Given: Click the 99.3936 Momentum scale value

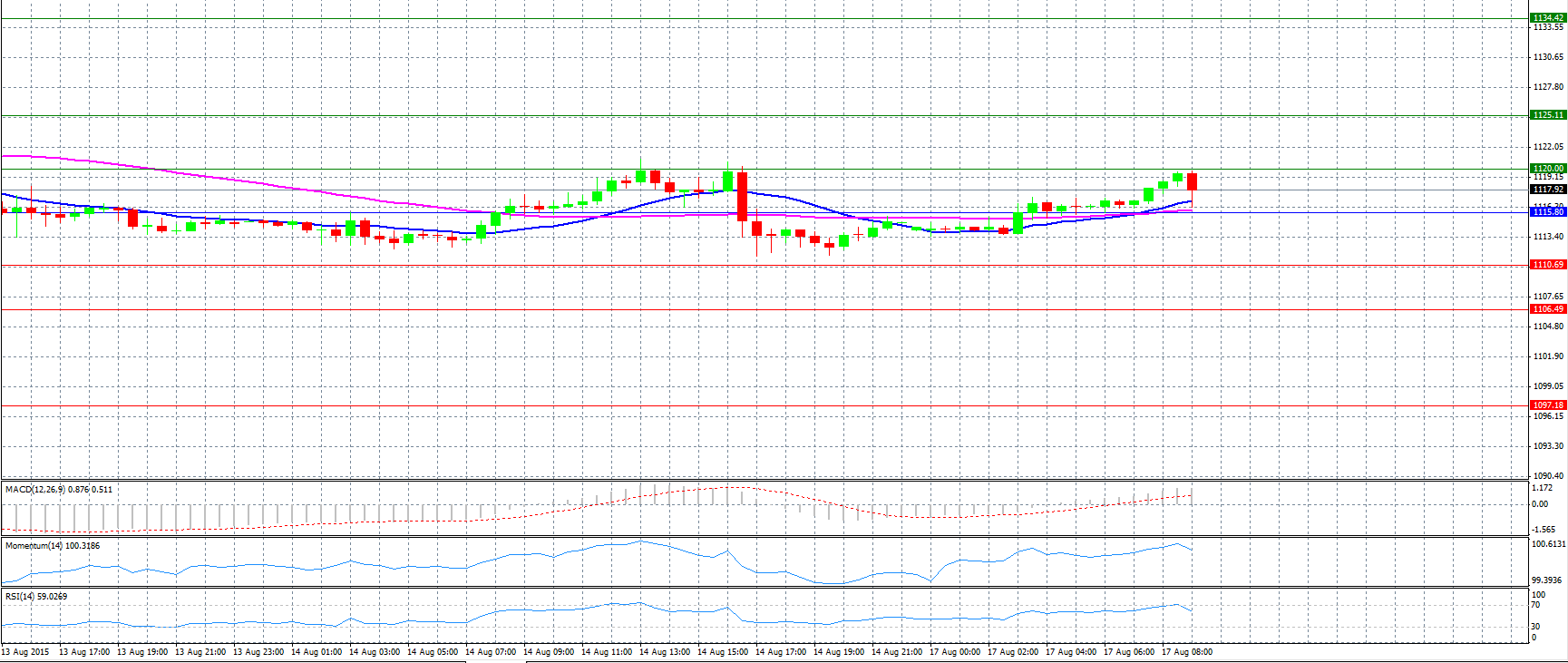Looking at the screenshot, I should tap(1547, 580).
